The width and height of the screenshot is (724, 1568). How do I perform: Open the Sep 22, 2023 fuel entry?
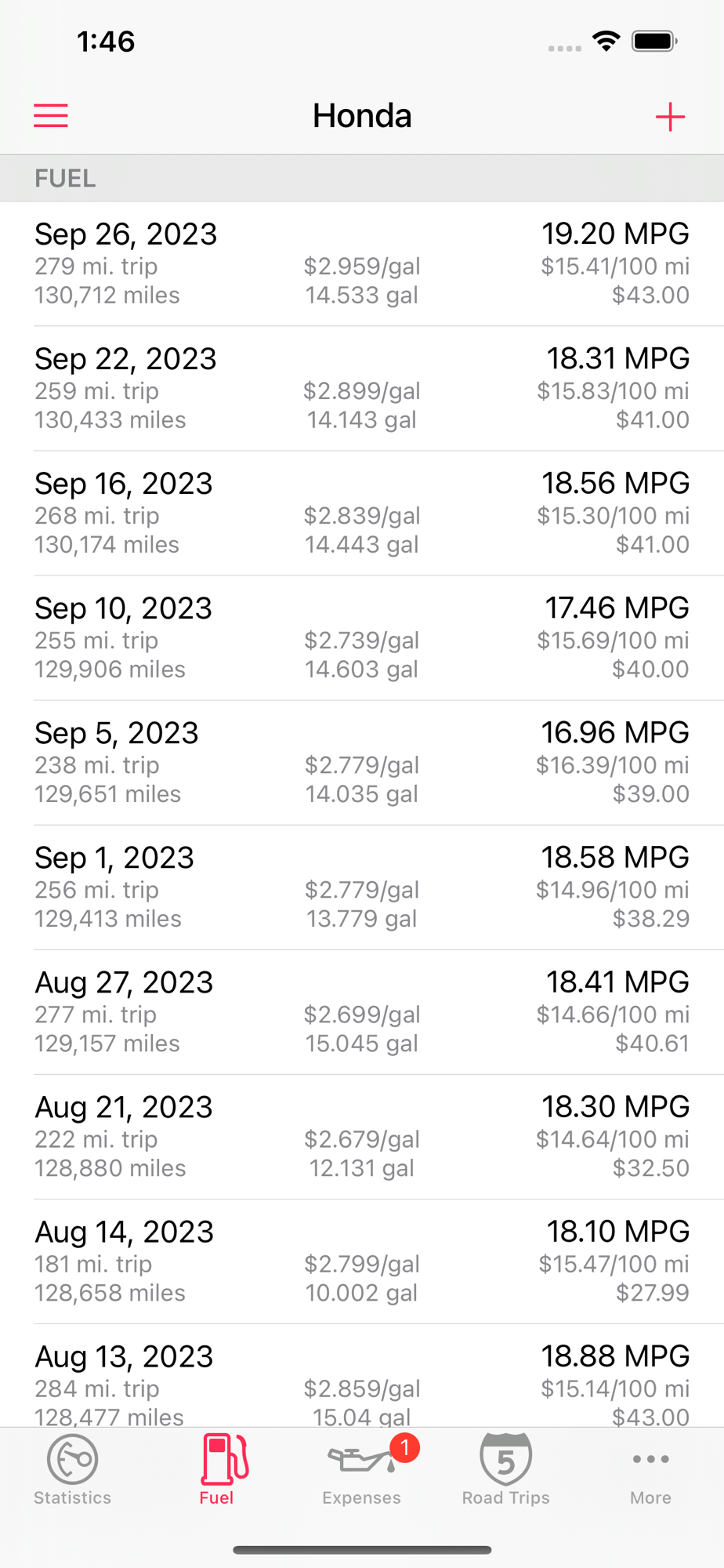(362, 389)
